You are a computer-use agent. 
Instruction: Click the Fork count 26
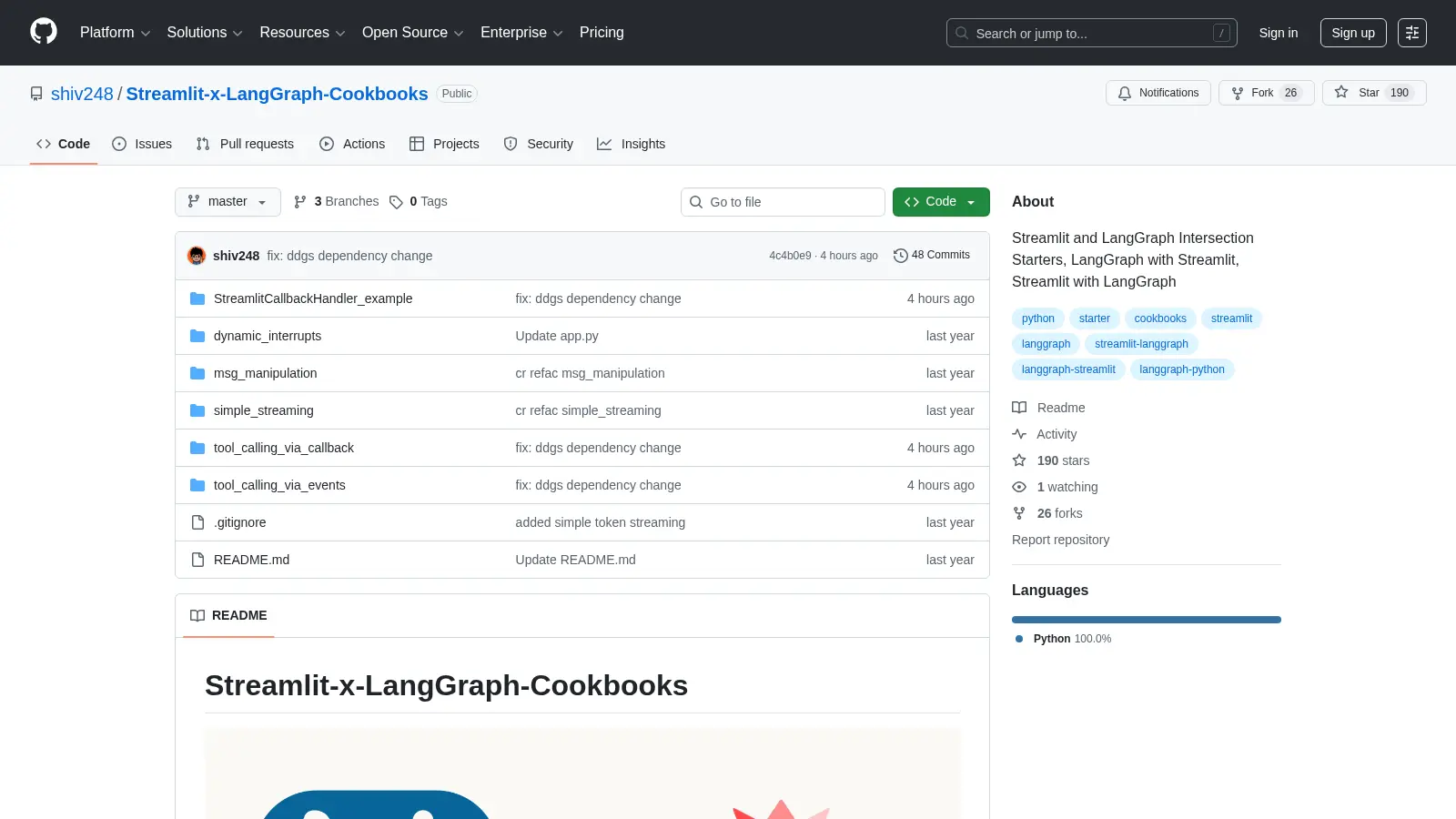(x=1290, y=93)
